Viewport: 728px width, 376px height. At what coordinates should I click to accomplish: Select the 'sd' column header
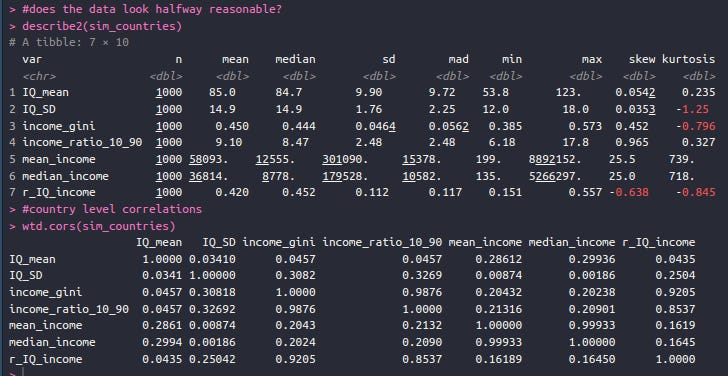389,59
